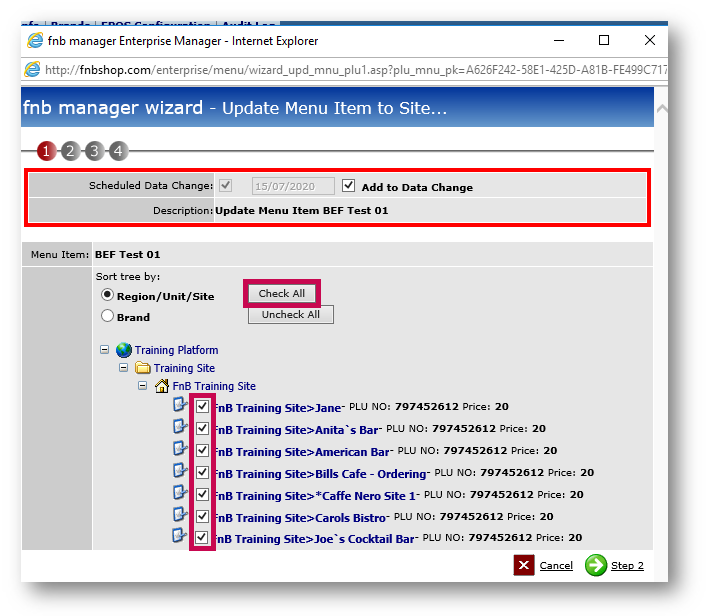
Task: Uncheck the American Bar checkbox
Action: (202, 450)
